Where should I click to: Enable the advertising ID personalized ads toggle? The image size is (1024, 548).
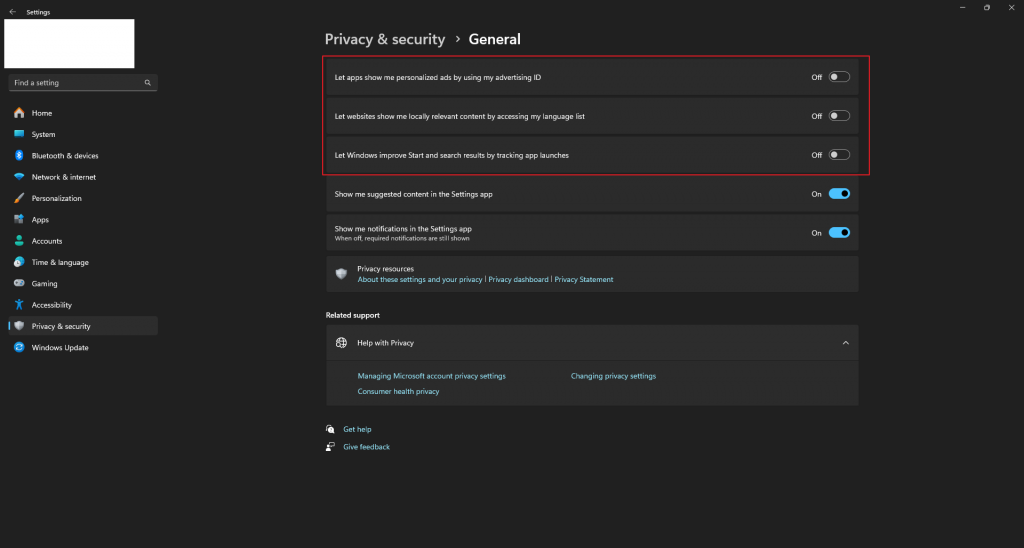(x=839, y=77)
